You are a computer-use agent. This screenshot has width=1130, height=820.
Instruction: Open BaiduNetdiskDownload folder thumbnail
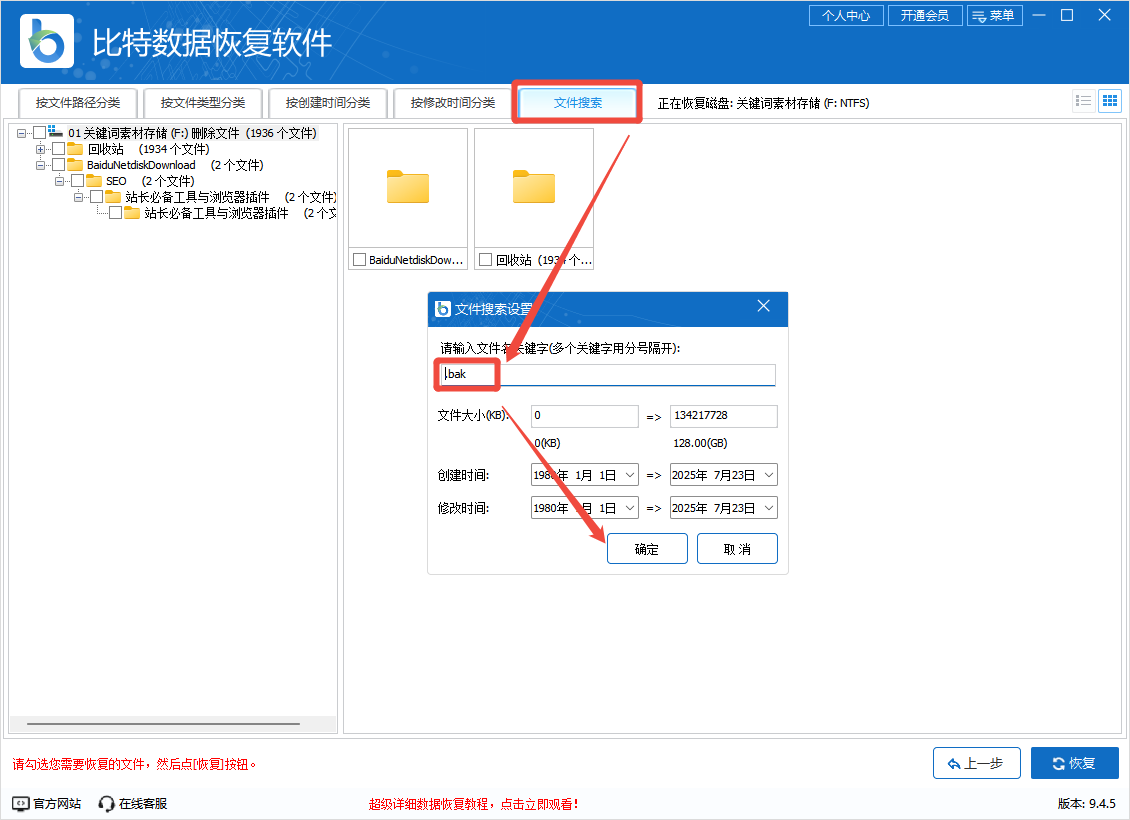pos(408,187)
